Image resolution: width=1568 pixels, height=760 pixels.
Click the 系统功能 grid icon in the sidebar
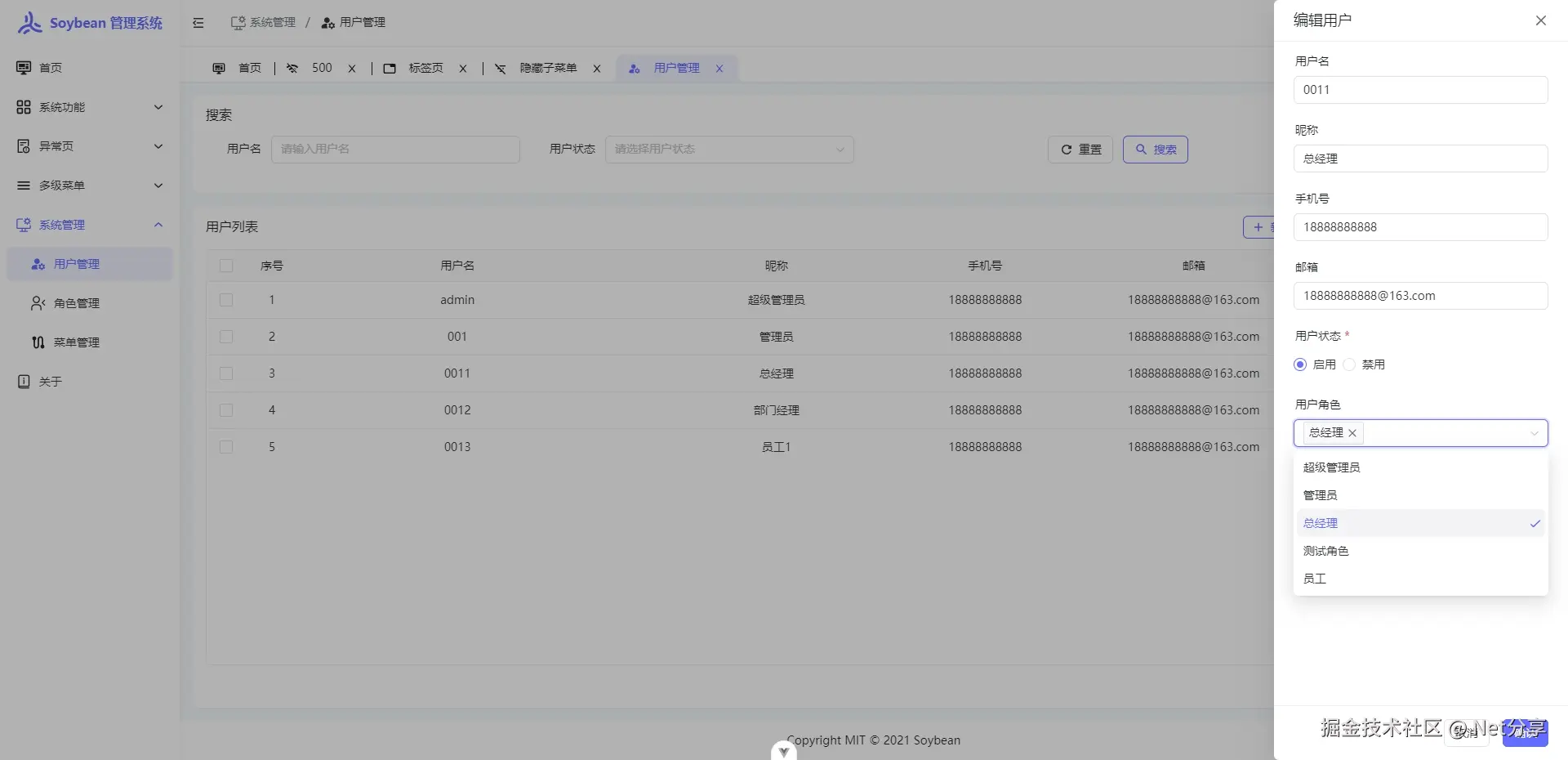pos(24,107)
